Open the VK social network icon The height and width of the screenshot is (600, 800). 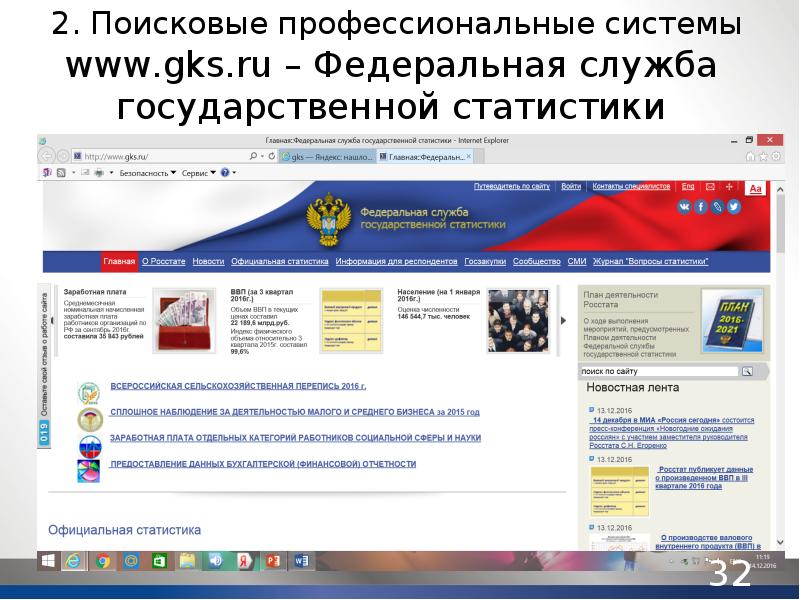coord(685,207)
